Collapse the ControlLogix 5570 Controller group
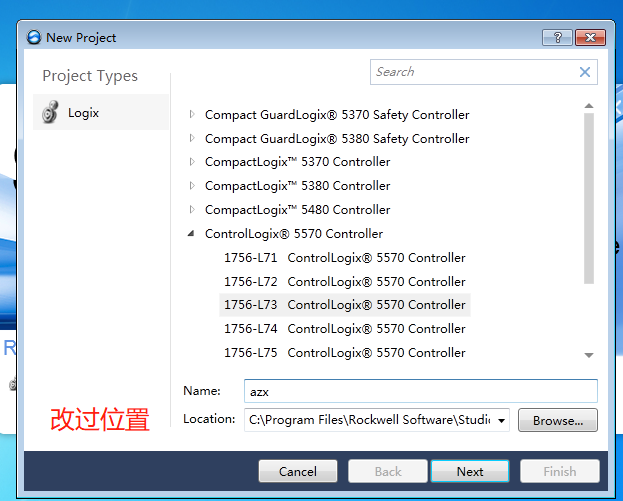Image resolution: width=623 pixels, height=501 pixels. click(192, 234)
